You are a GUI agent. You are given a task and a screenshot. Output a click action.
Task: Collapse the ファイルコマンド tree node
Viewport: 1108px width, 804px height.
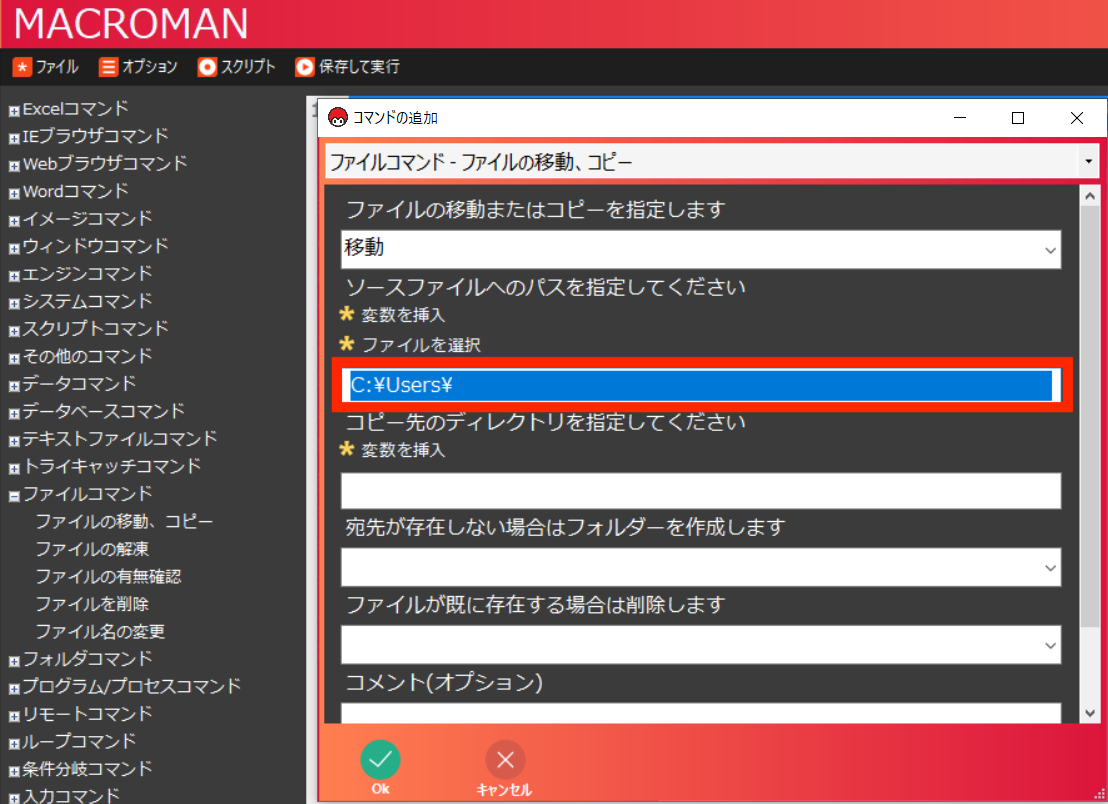click(x=13, y=496)
